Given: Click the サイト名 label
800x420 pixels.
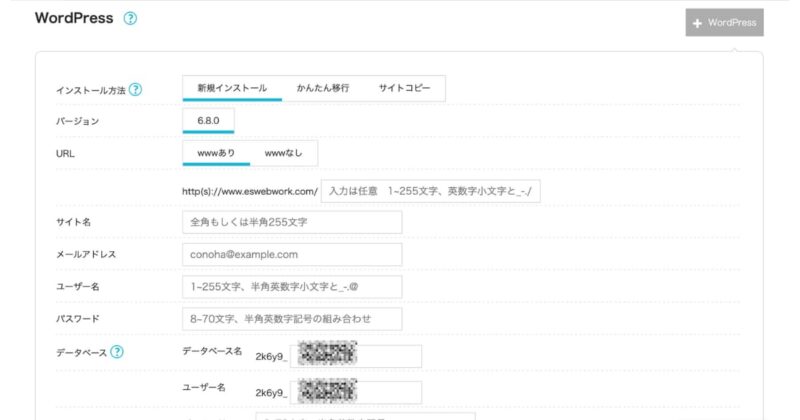Looking at the screenshot, I should [73, 222].
